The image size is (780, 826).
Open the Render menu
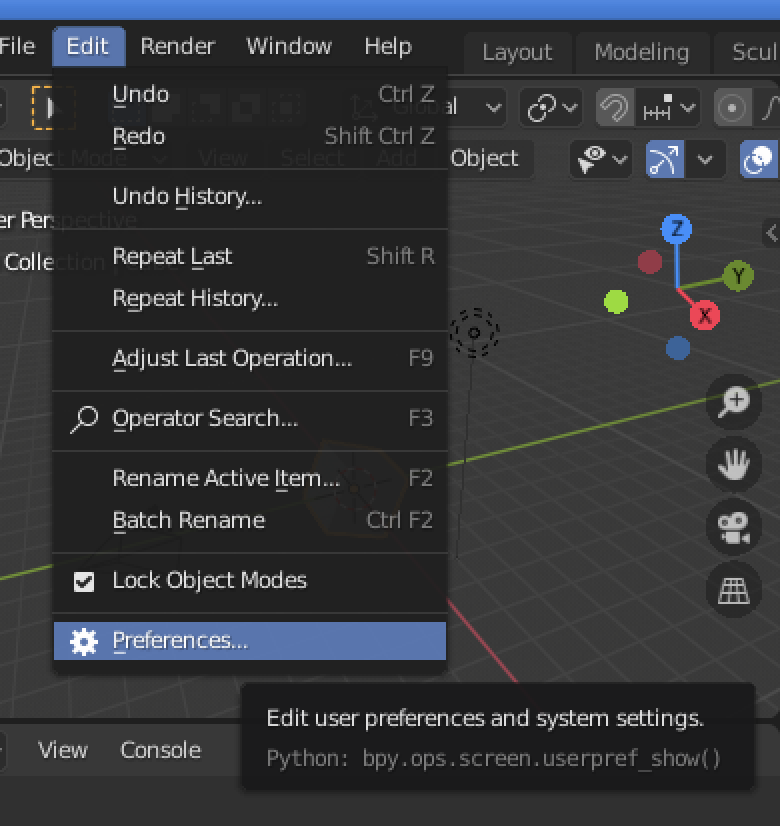tap(178, 46)
